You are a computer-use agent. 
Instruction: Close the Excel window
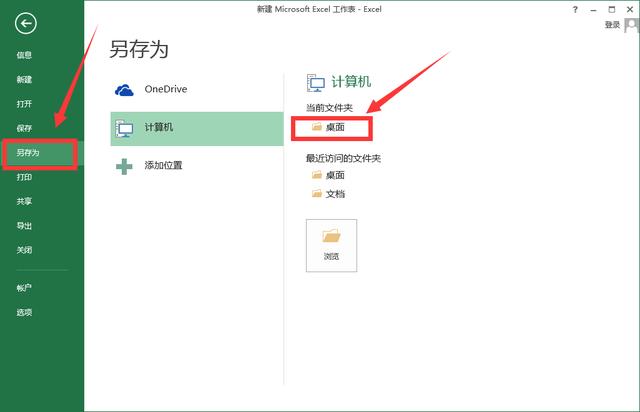point(630,9)
